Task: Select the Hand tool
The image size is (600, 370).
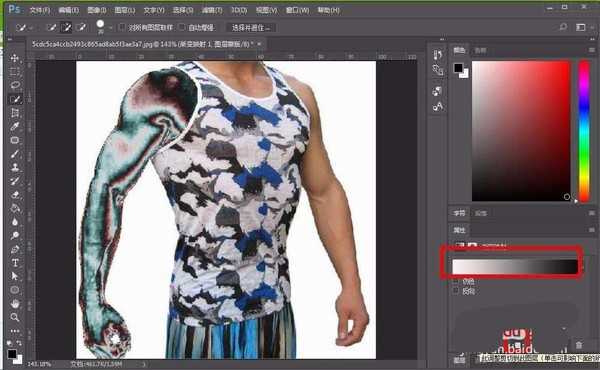Action: (15, 304)
